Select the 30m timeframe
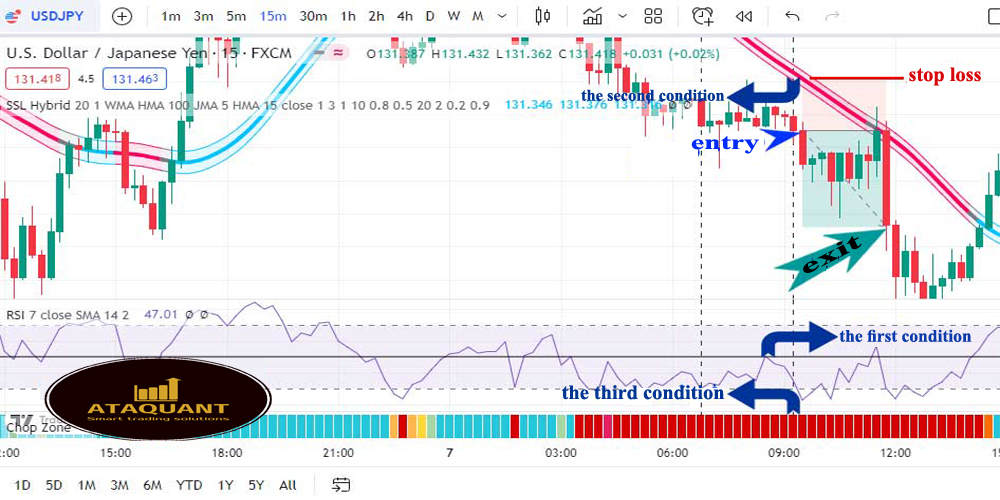The width and height of the screenshot is (1000, 500). click(312, 16)
